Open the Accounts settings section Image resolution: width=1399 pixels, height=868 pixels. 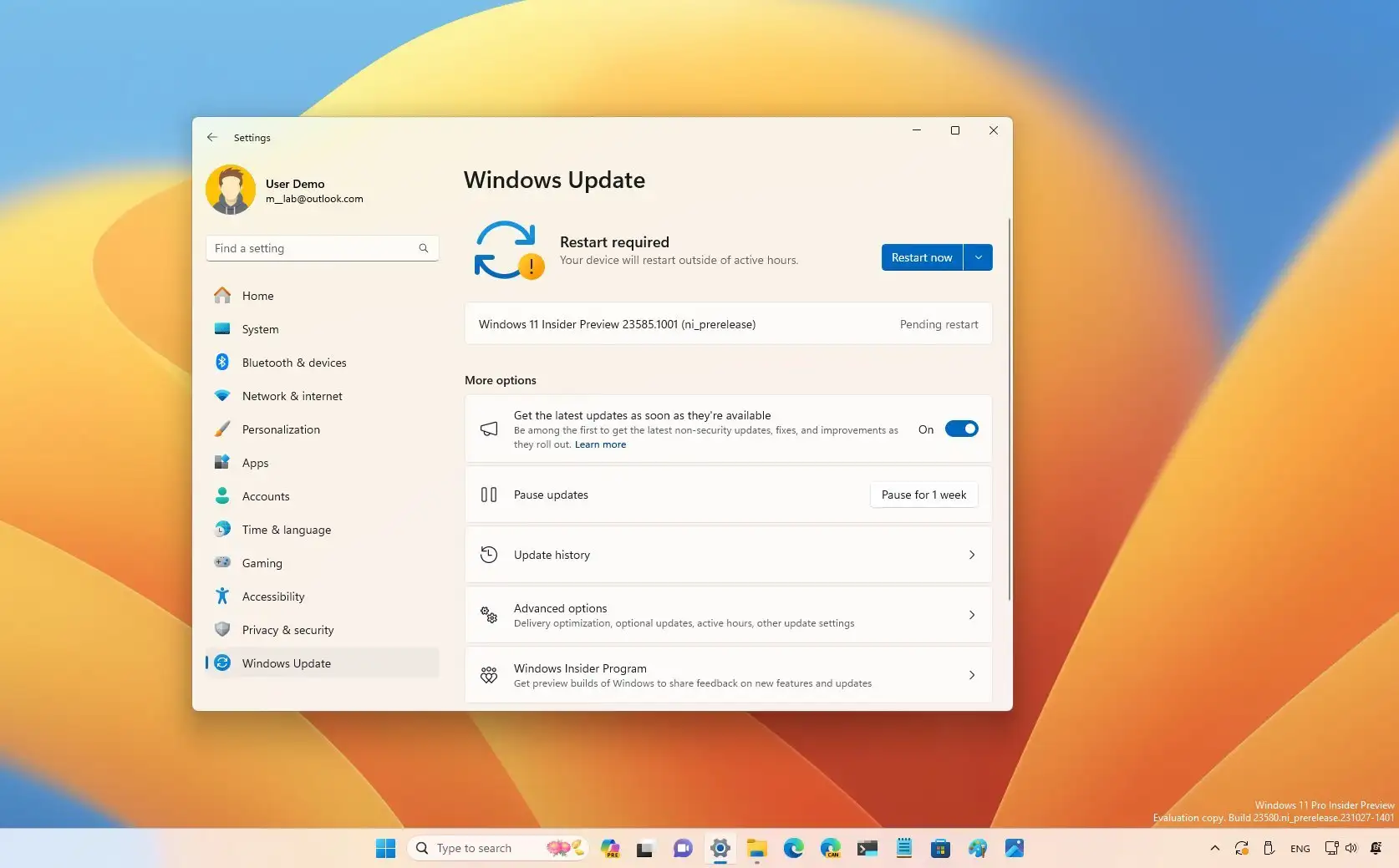click(322, 496)
